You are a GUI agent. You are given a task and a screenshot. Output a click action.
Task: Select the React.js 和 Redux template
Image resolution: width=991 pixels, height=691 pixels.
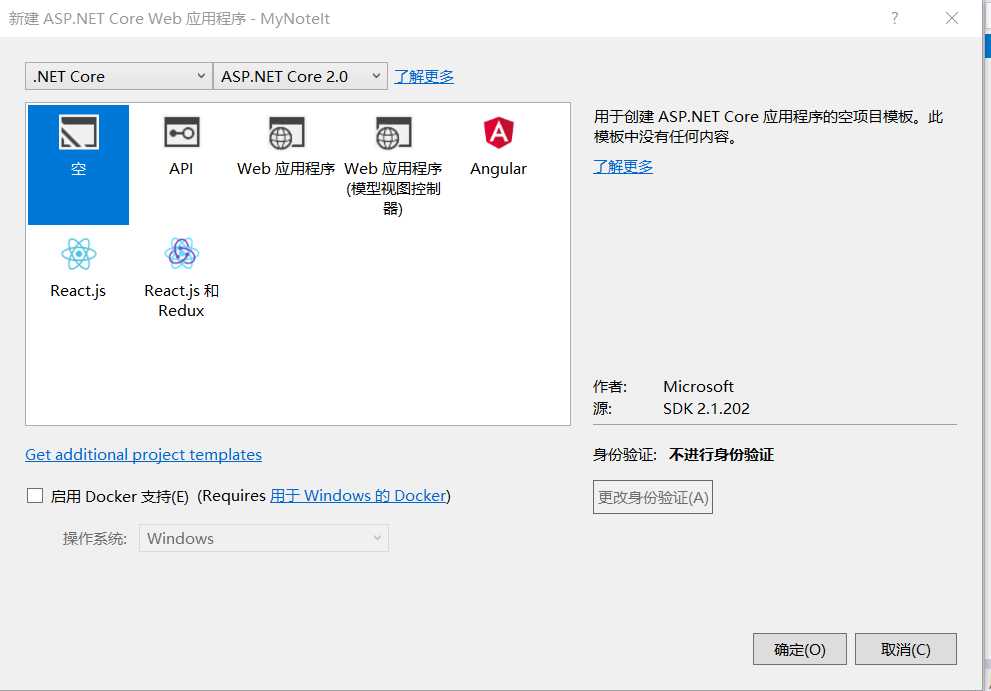(x=181, y=277)
